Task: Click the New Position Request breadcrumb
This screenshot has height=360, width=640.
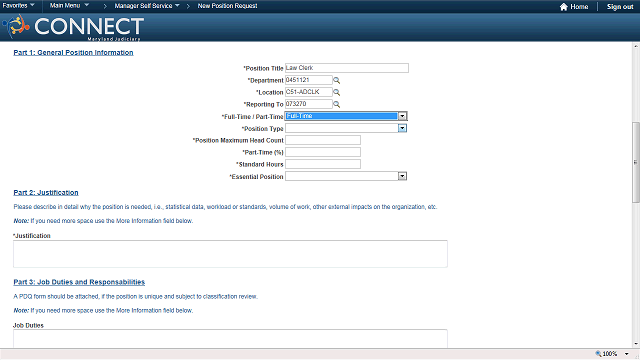Action: coord(227,6)
